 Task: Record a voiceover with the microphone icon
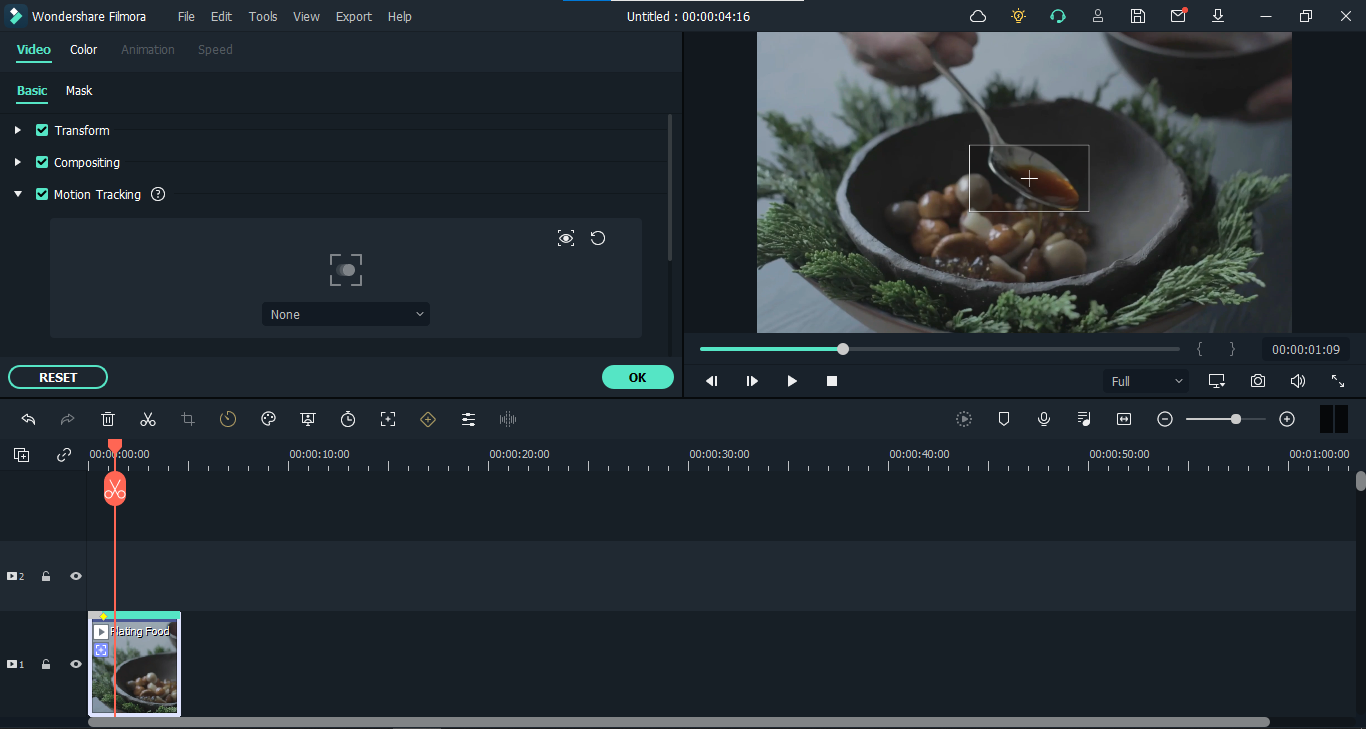[x=1044, y=420]
